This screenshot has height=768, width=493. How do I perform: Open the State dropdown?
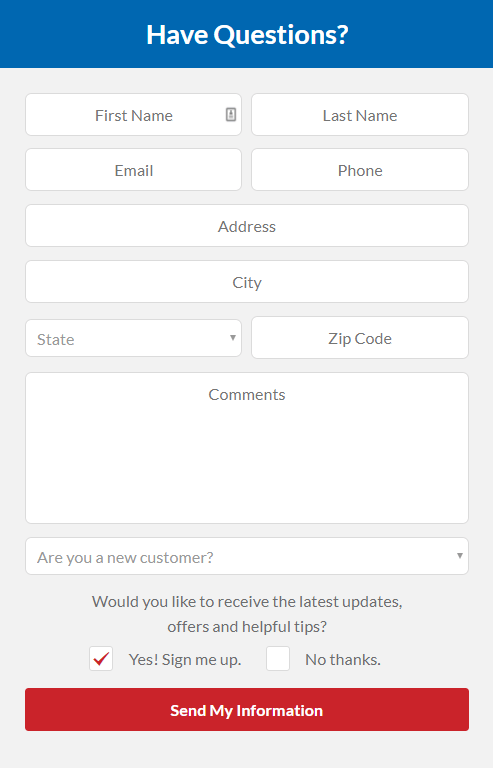tap(134, 338)
